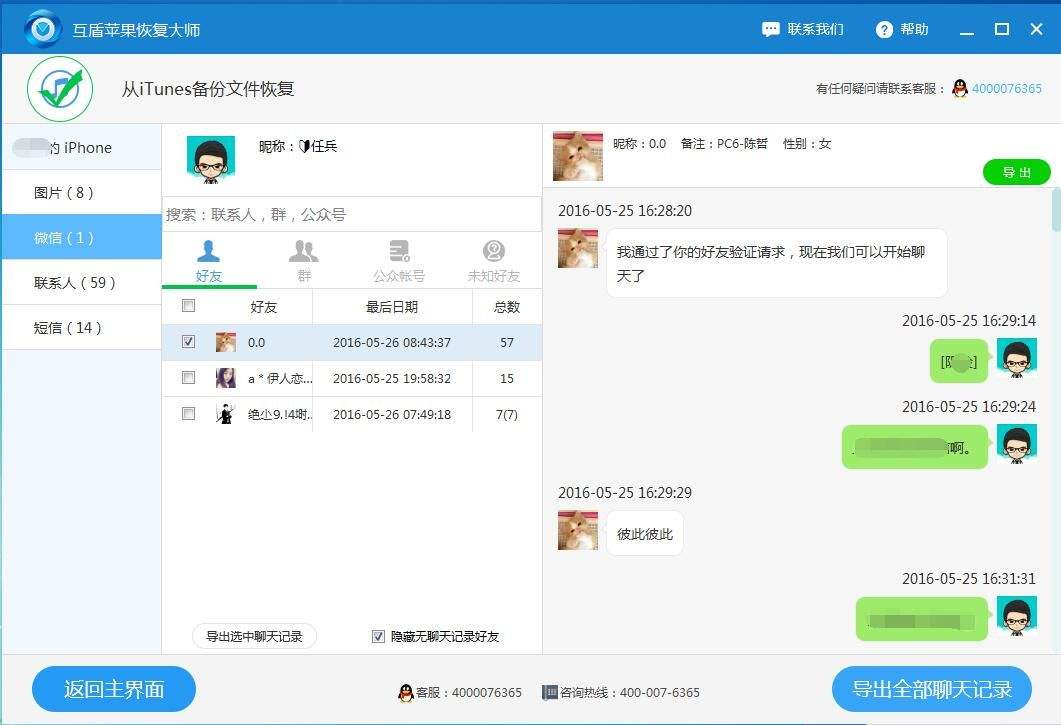Image resolution: width=1061 pixels, height=725 pixels.
Task: Open the 帮助 question mark icon
Action: [884, 30]
